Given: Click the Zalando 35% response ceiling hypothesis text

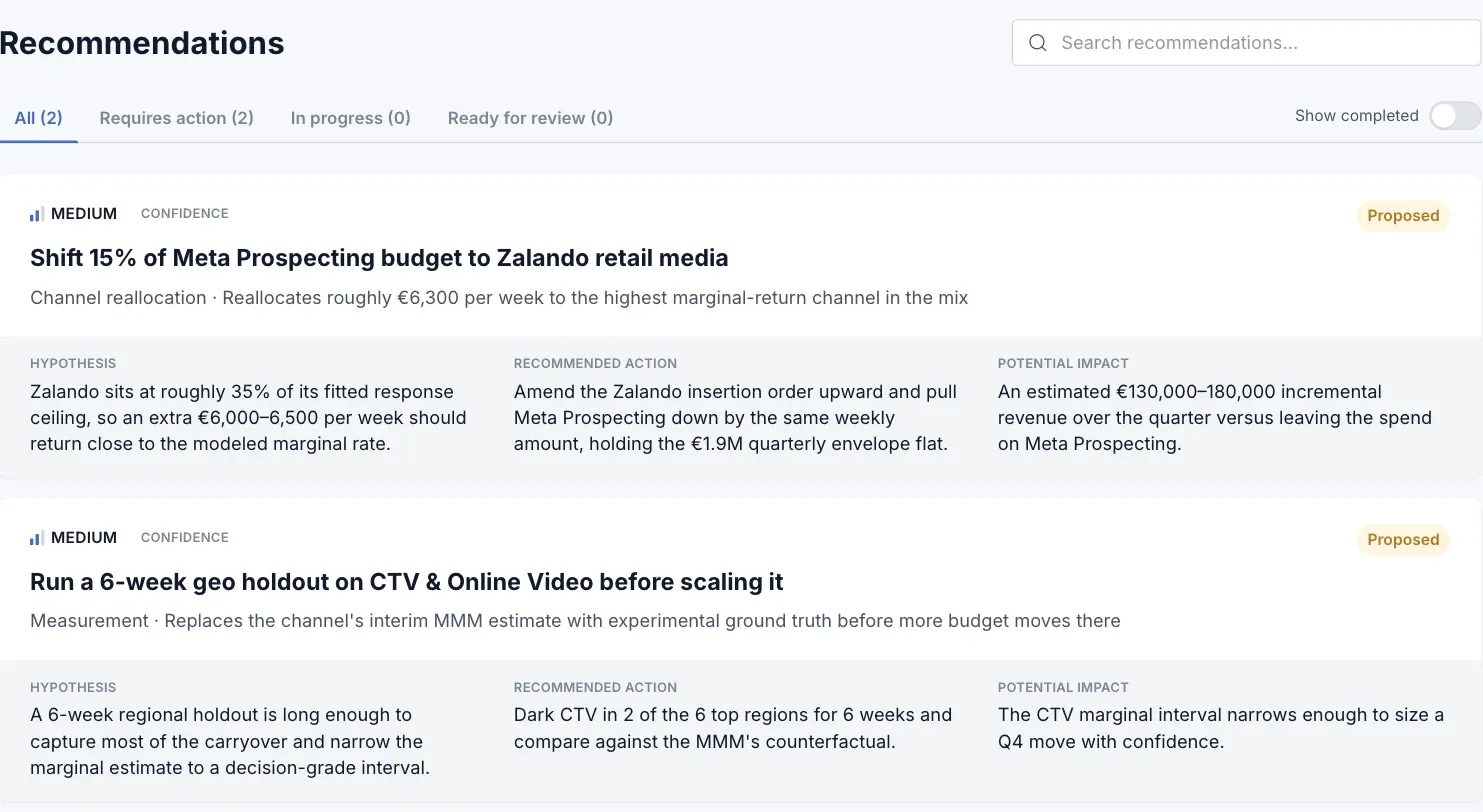Looking at the screenshot, I should [248, 418].
